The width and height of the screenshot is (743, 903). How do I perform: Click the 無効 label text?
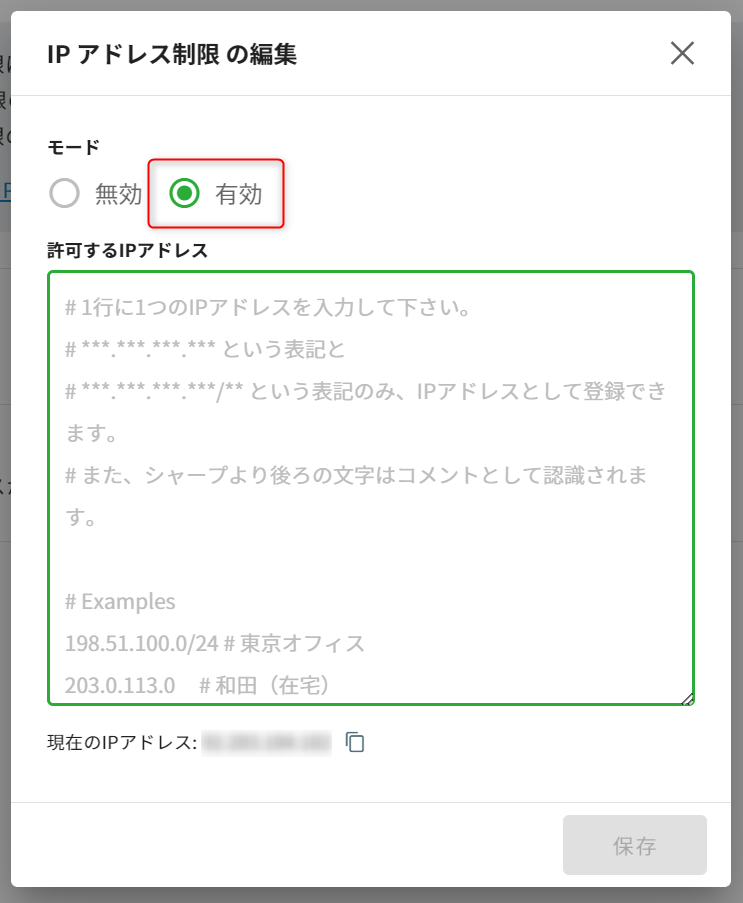coord(118,194)
